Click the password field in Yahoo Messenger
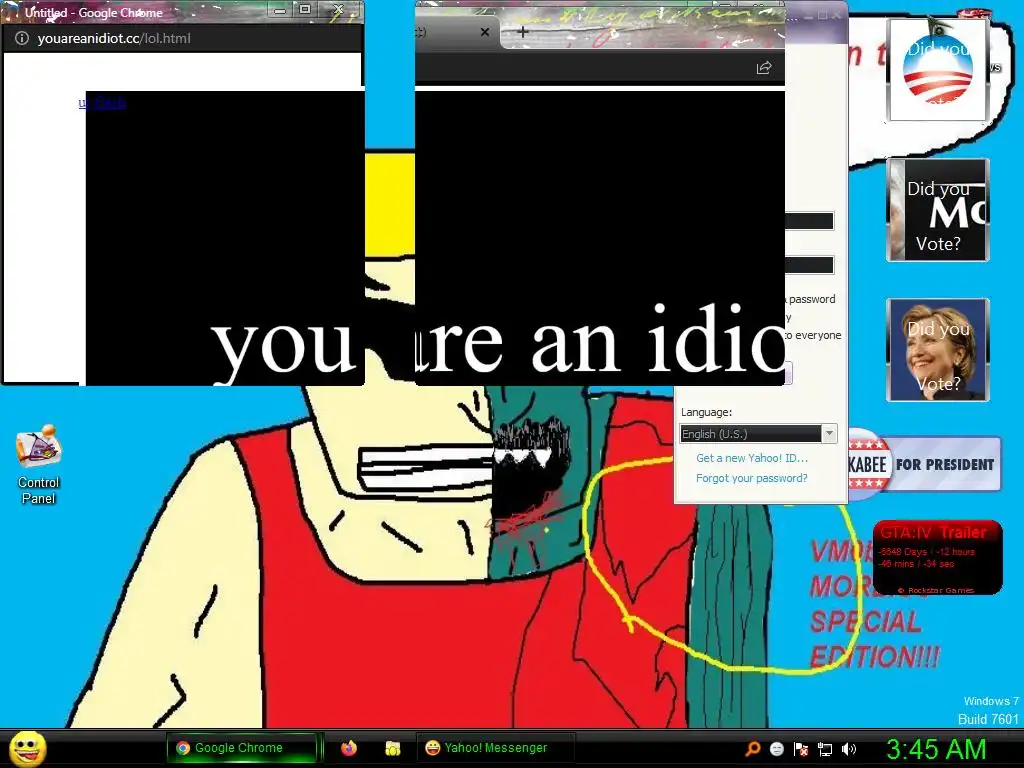 pyautogui.click(x=810, y=264)
